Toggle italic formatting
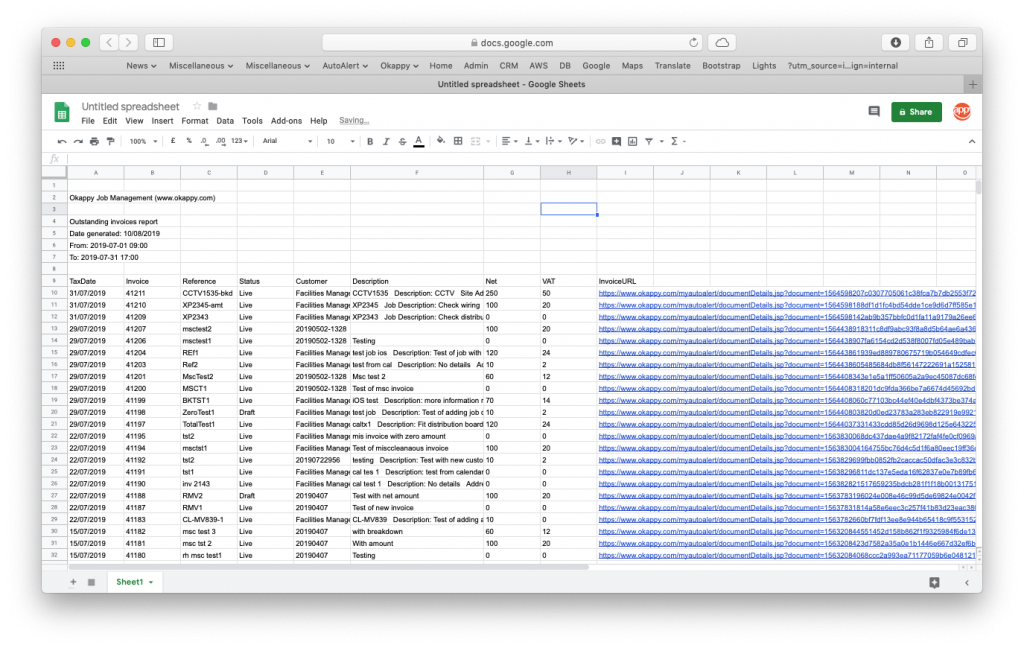The height and width of the screenshot is (648, 1024). coord(386,141)
